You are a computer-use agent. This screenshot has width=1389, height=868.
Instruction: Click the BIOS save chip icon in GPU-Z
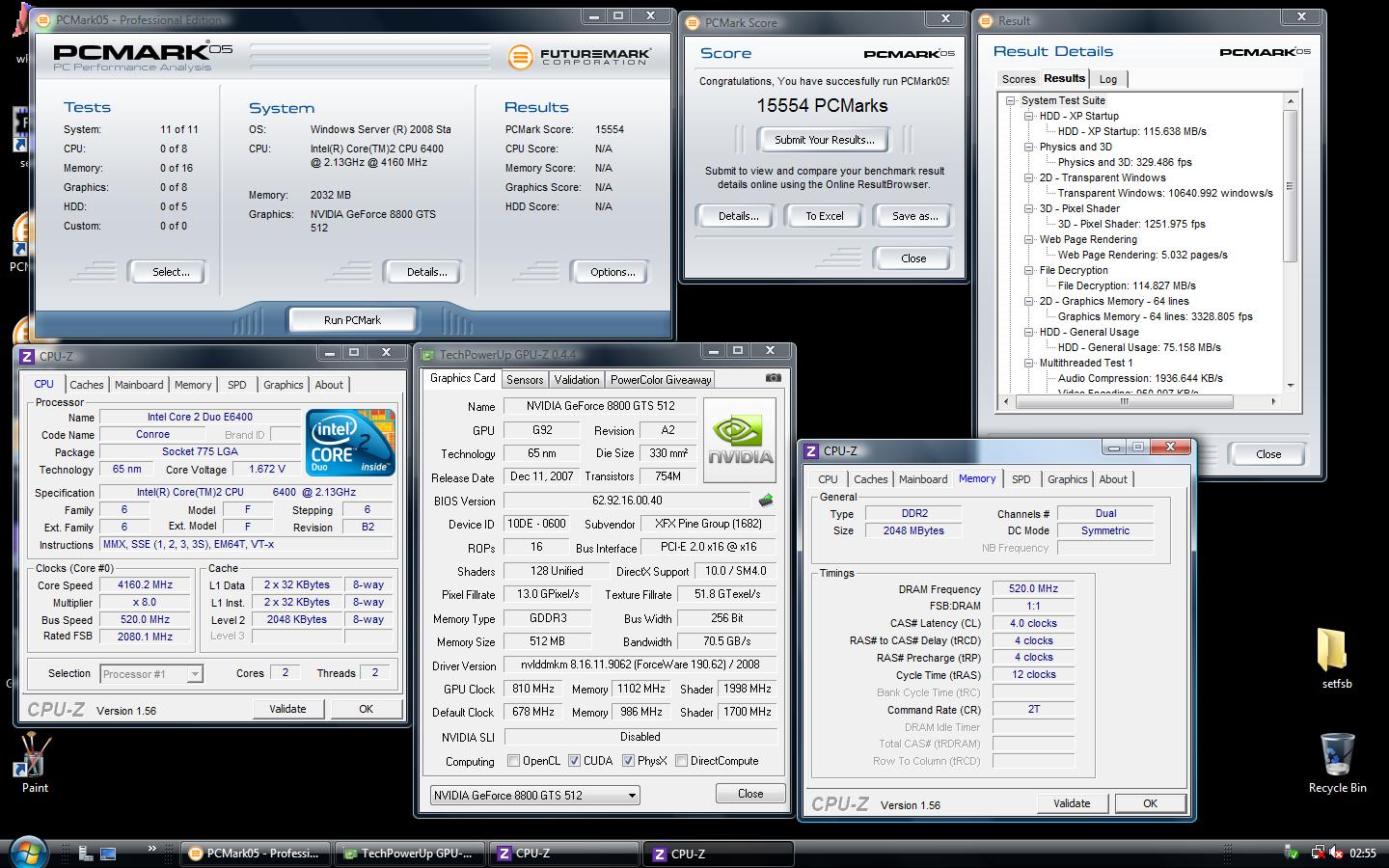tap(766, 501)
